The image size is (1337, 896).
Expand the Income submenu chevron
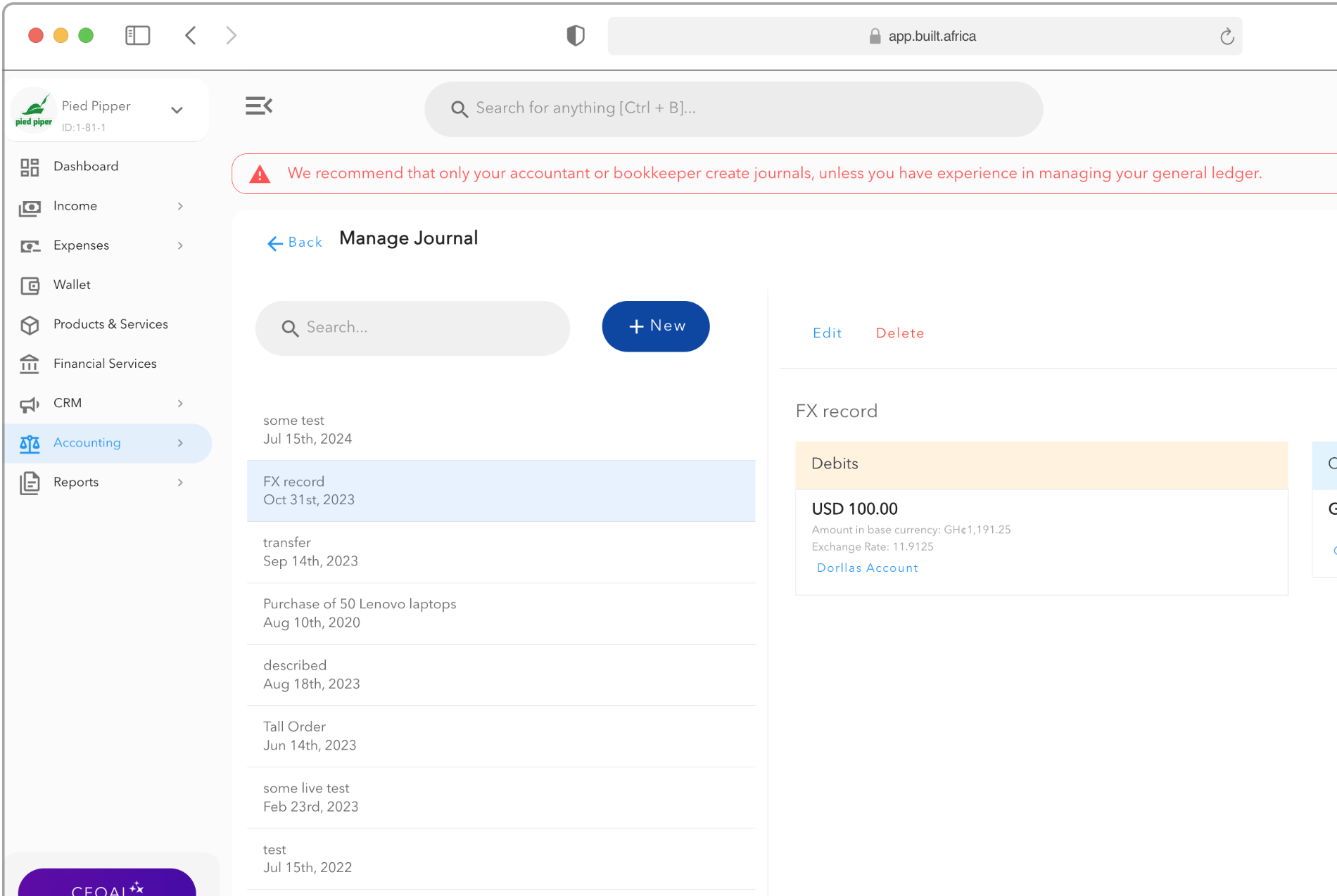point(180,206)
